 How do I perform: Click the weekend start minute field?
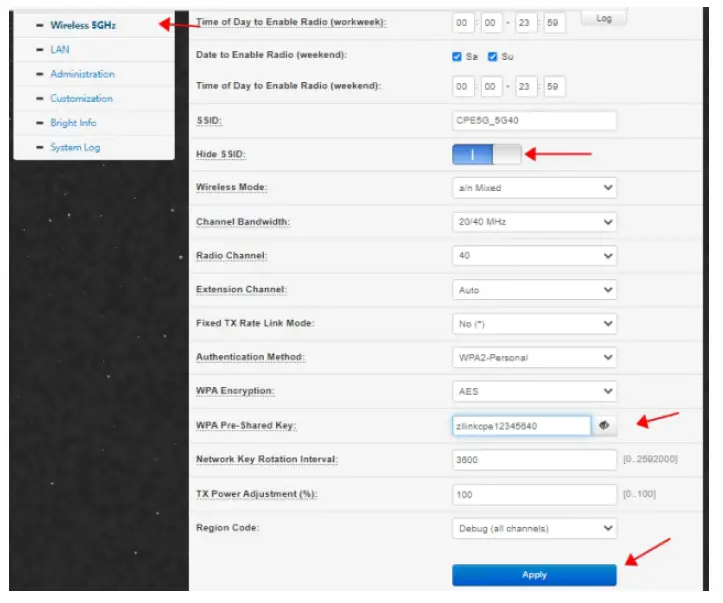point(491,87)
